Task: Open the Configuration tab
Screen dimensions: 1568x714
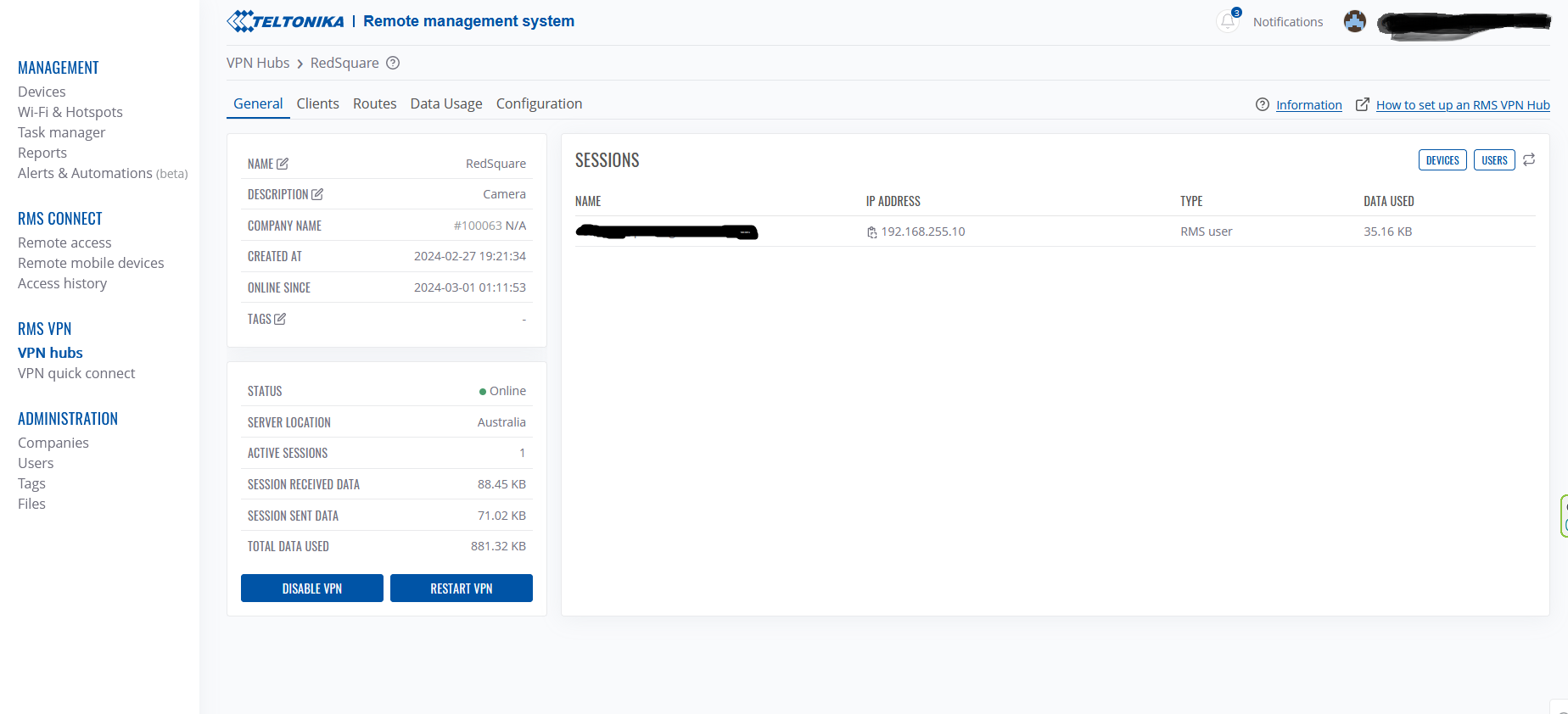Action: pyautogui.click(x=540, y=103)
